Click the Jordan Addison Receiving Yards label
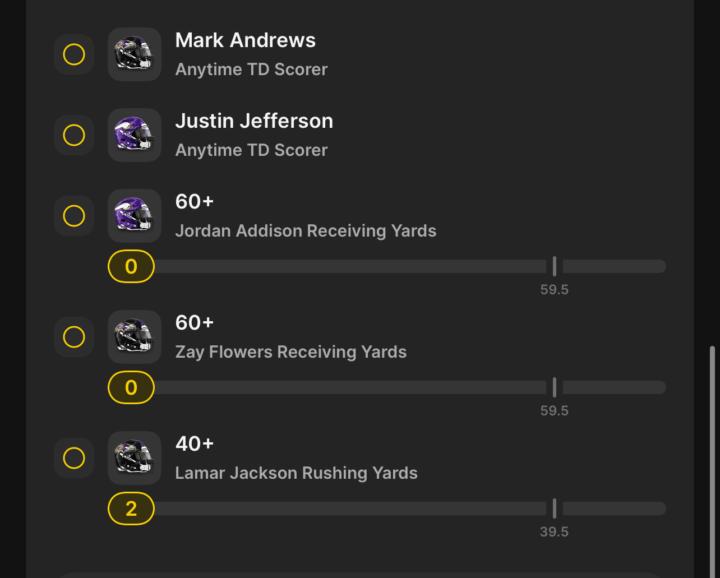 click(305, 231)
